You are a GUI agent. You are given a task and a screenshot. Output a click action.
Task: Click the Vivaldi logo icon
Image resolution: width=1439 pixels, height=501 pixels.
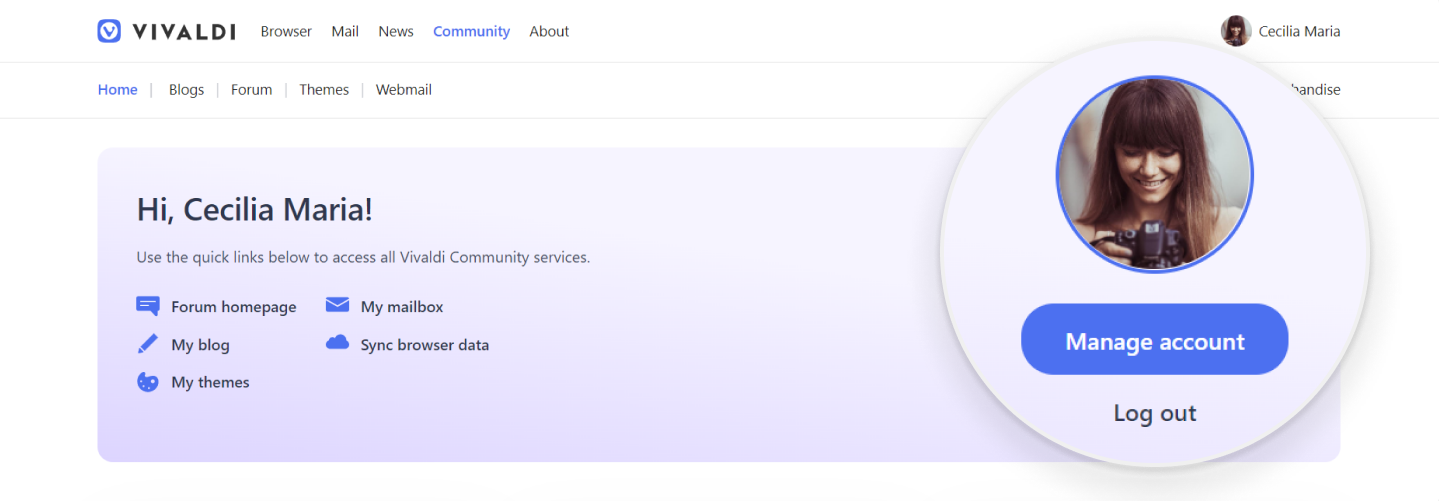(109, 31)
